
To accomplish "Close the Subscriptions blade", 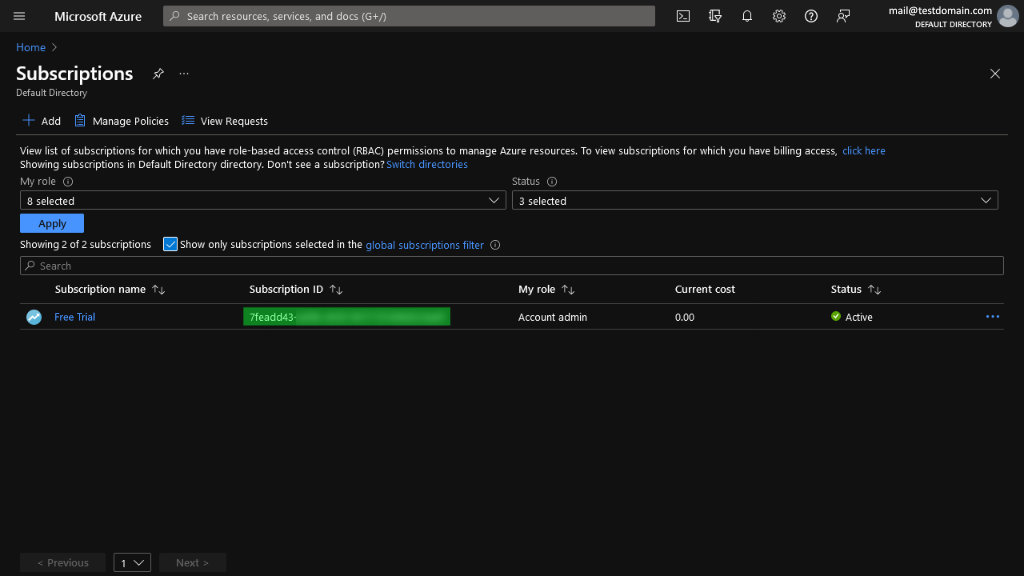I will point(995,74).
